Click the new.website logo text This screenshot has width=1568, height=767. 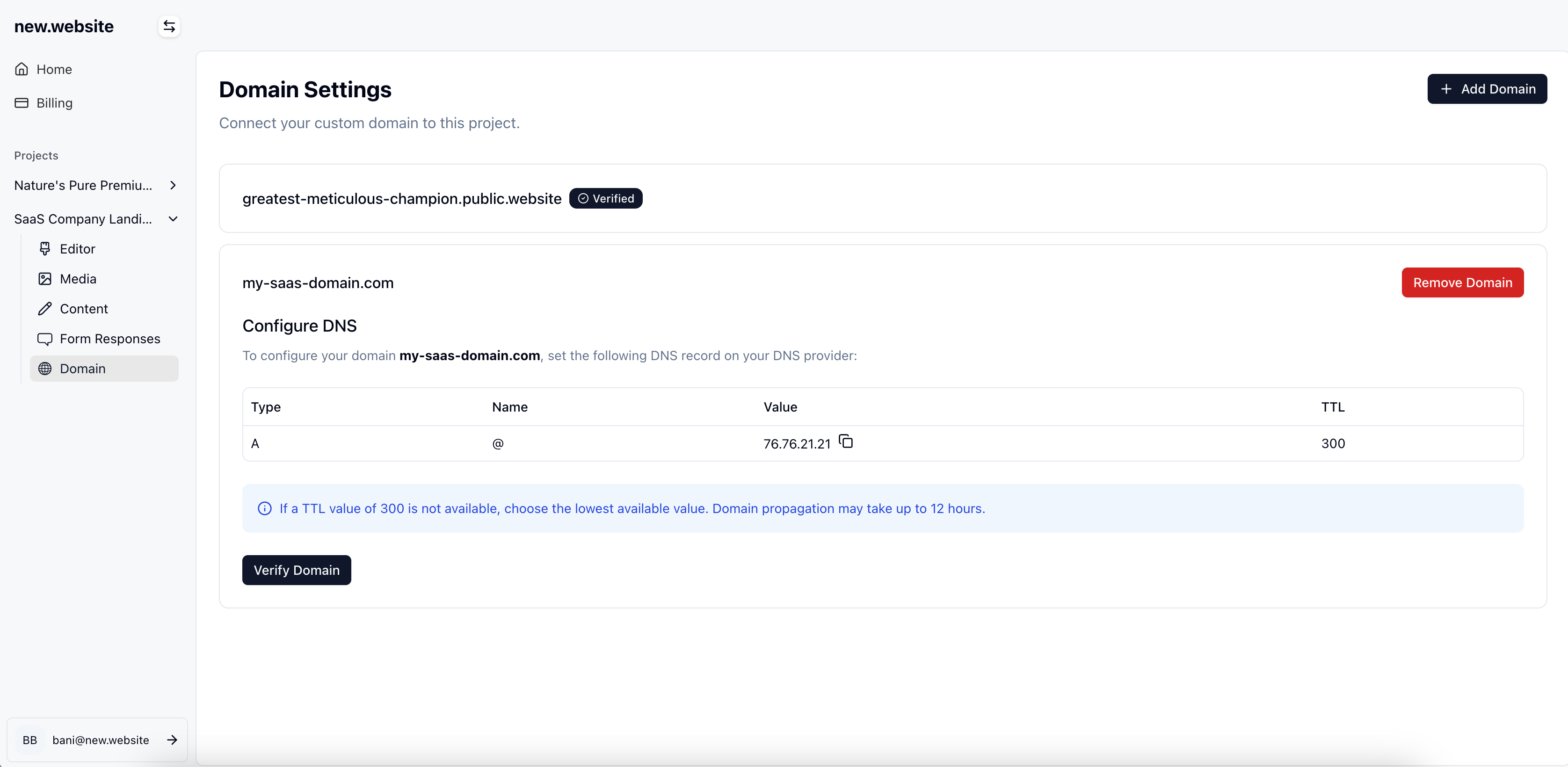click(64, 26)
